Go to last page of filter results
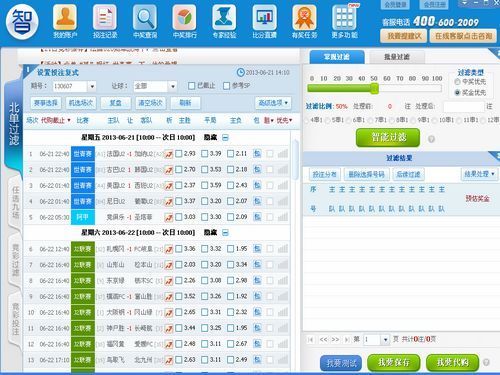500x375 pixels. tap(347, 340)
